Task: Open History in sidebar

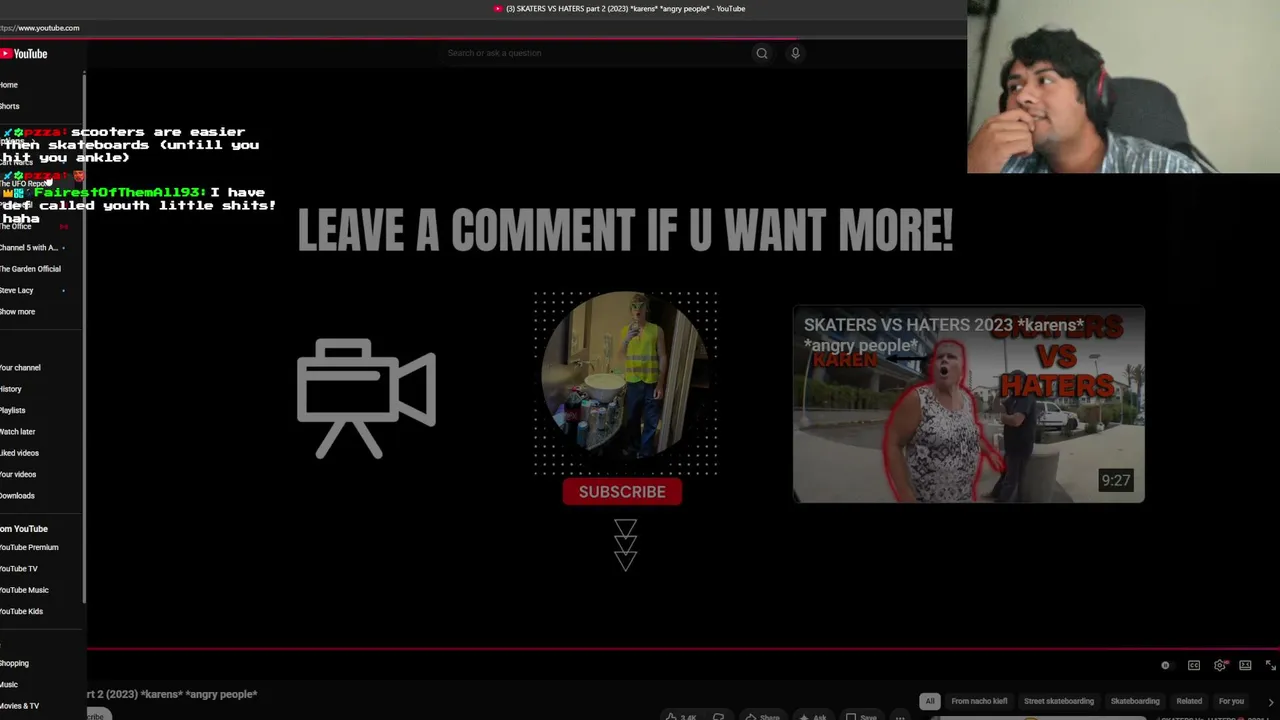Action: coord(11,389)
